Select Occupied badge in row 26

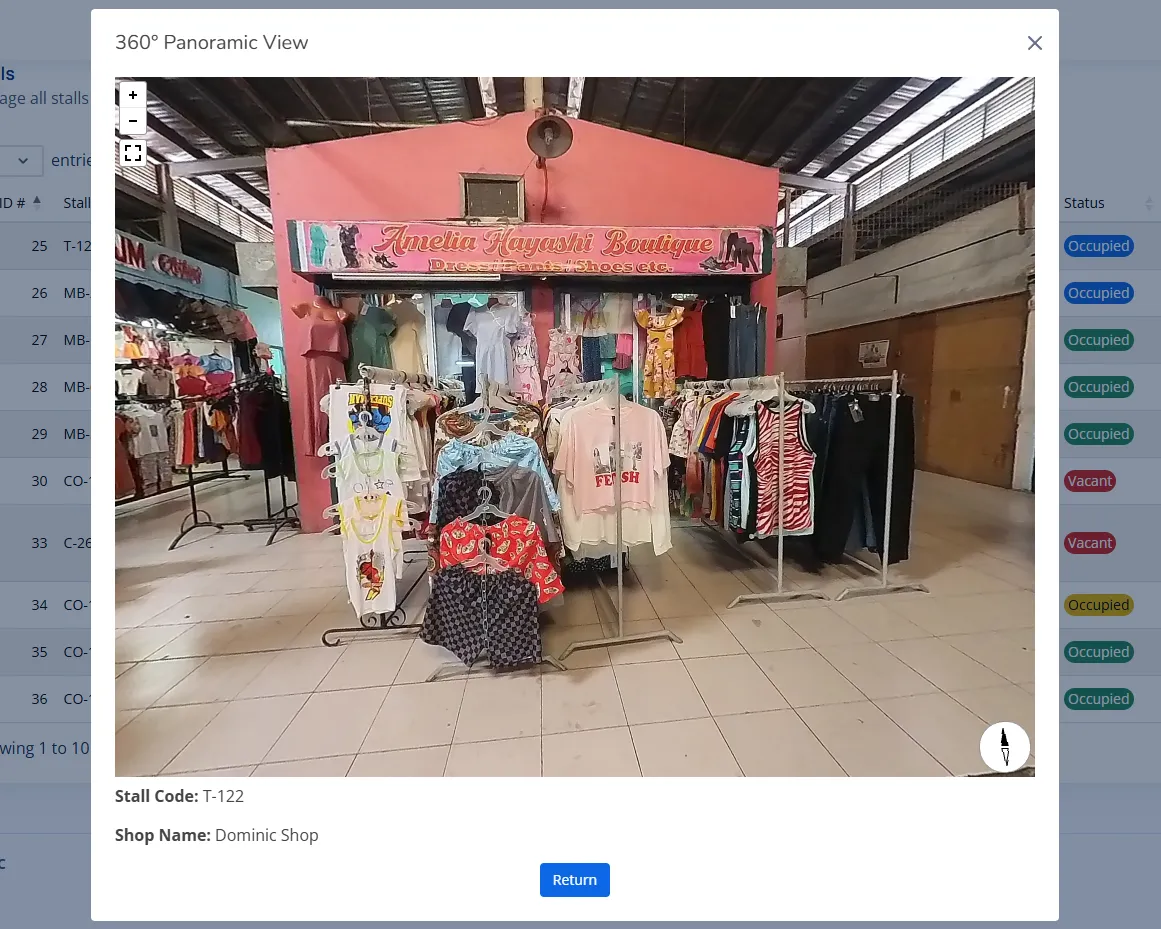(x=1098, y=293)
